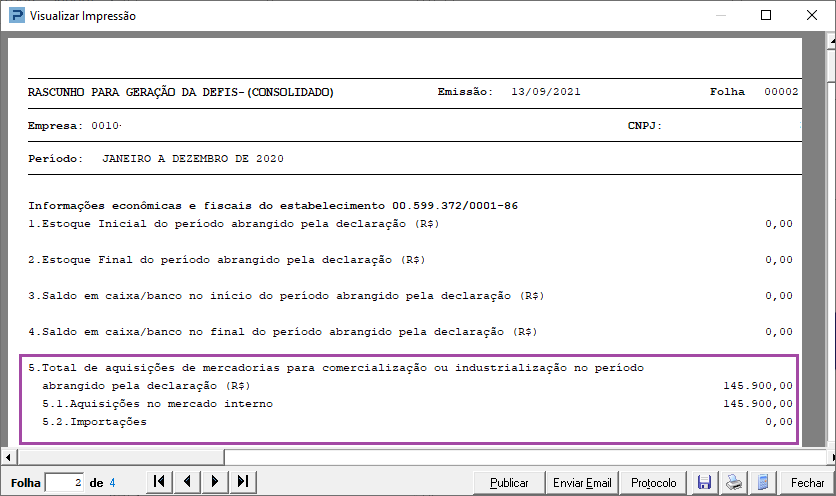
Task: Click the line '3.Saldo em caixa/banco no início'
Action: pyautogui.click(x=286, y=296)
